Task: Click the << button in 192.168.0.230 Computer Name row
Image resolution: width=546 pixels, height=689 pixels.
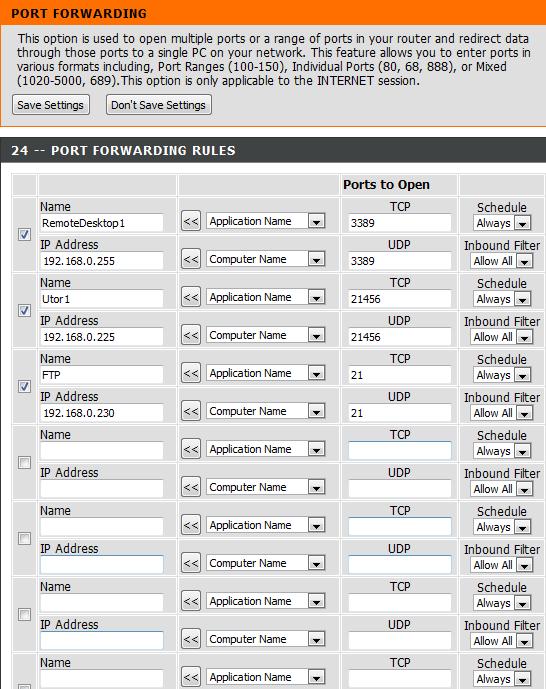Action: pyautogui.click(x=191, y=411)
